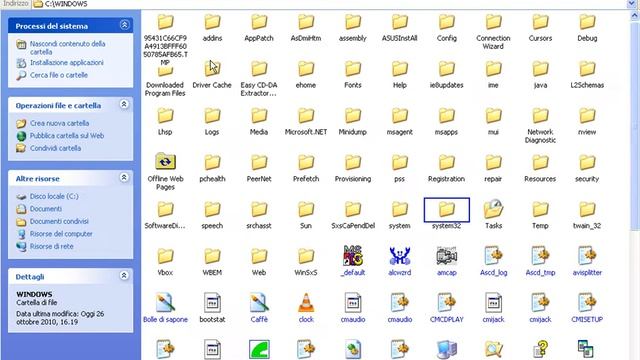The height and width of the screenshot is (360, 640).
Task: Click the scrollbar up arrow
Action: [x=635, y=16]
